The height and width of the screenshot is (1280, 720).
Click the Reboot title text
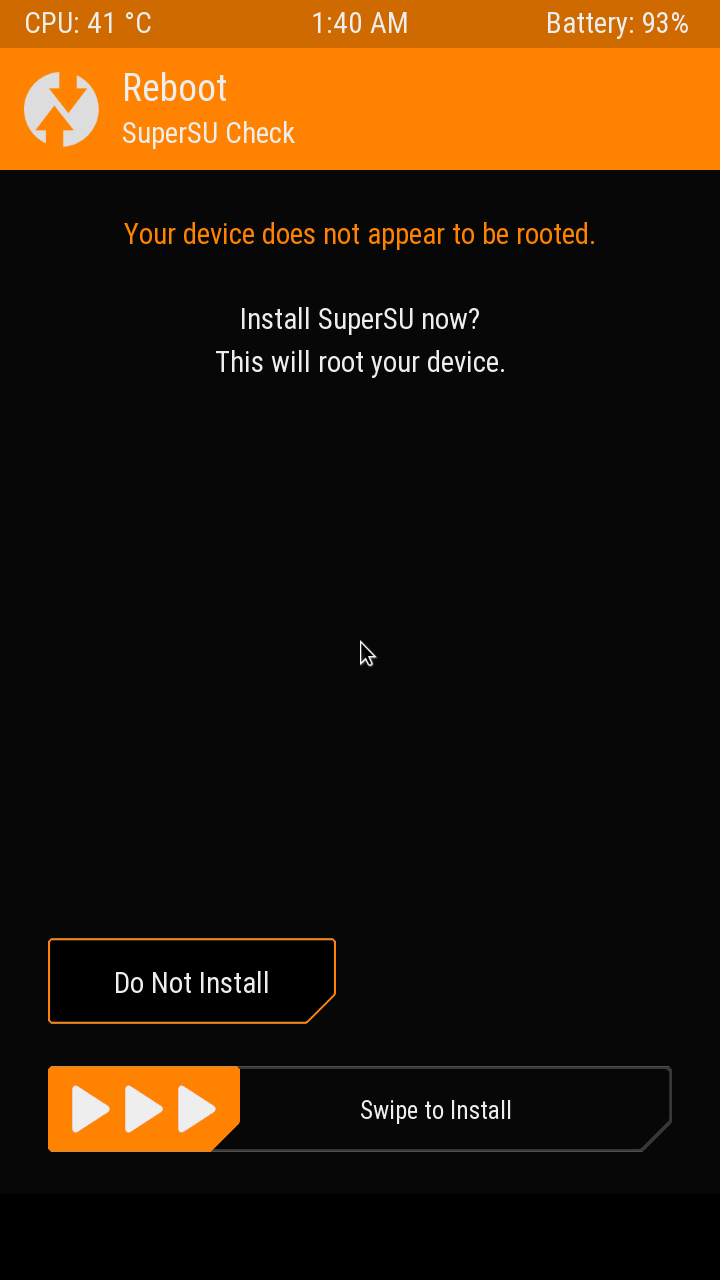pos(175,88)
